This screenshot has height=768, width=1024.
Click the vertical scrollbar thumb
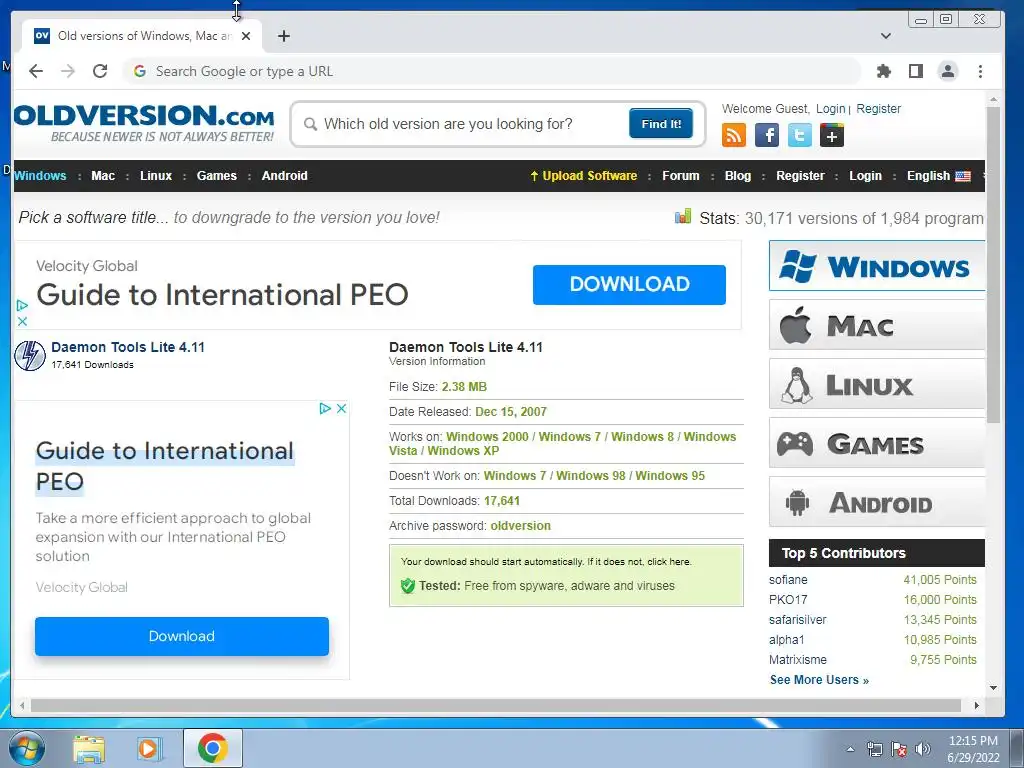(993, 264)
